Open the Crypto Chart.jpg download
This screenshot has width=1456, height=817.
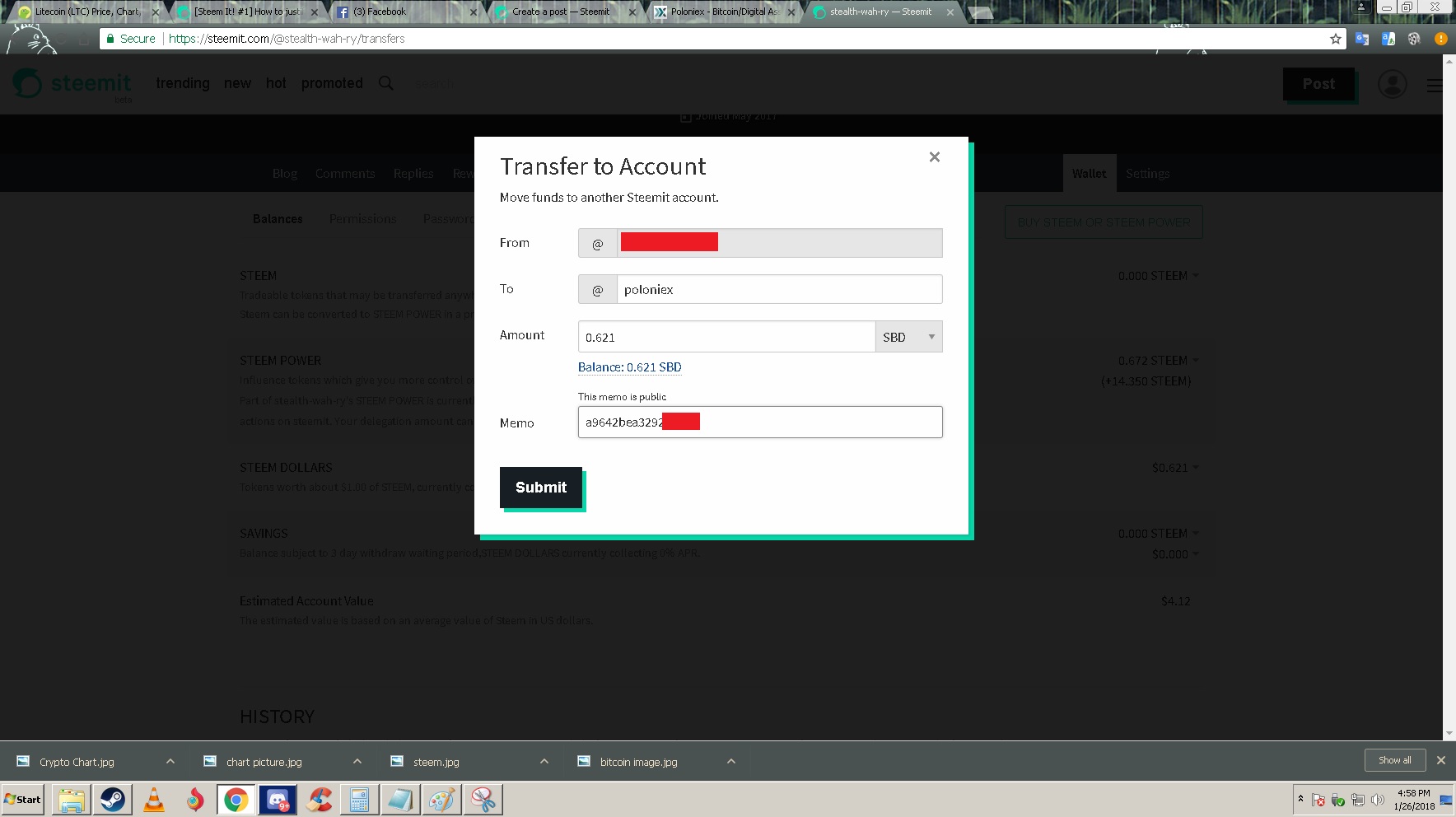[77, 762]
